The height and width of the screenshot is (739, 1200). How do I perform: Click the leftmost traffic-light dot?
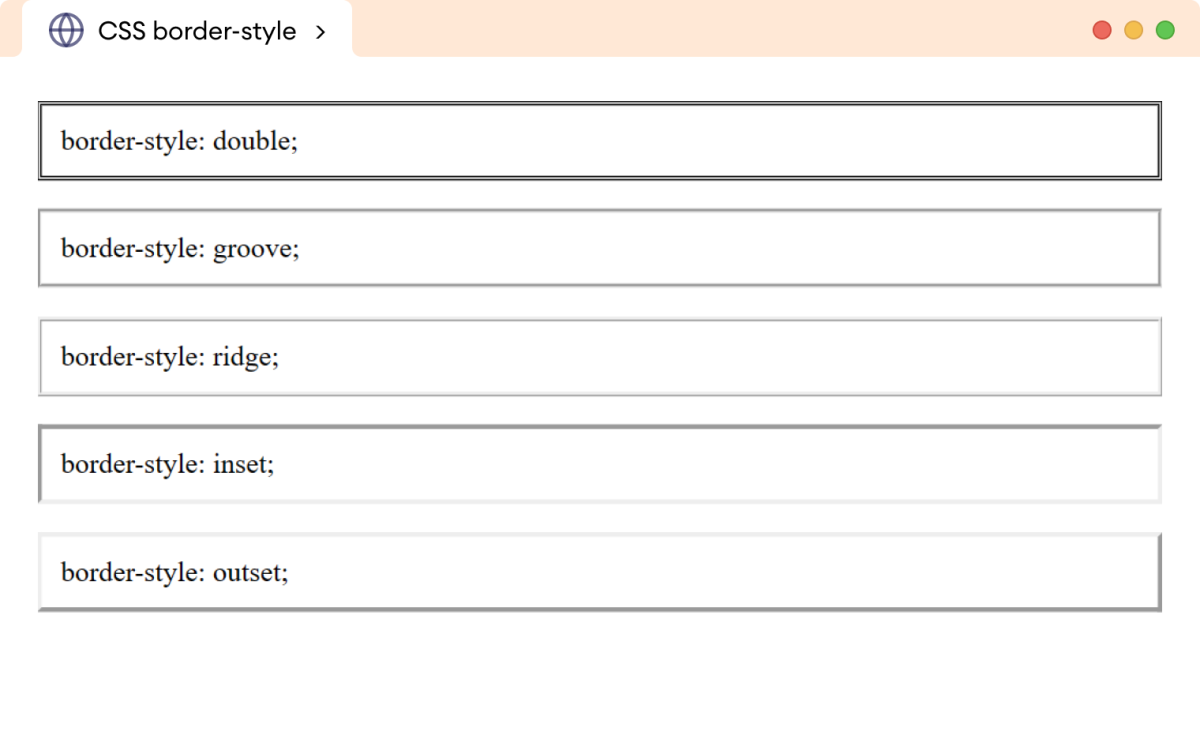tap(1100, 31)
